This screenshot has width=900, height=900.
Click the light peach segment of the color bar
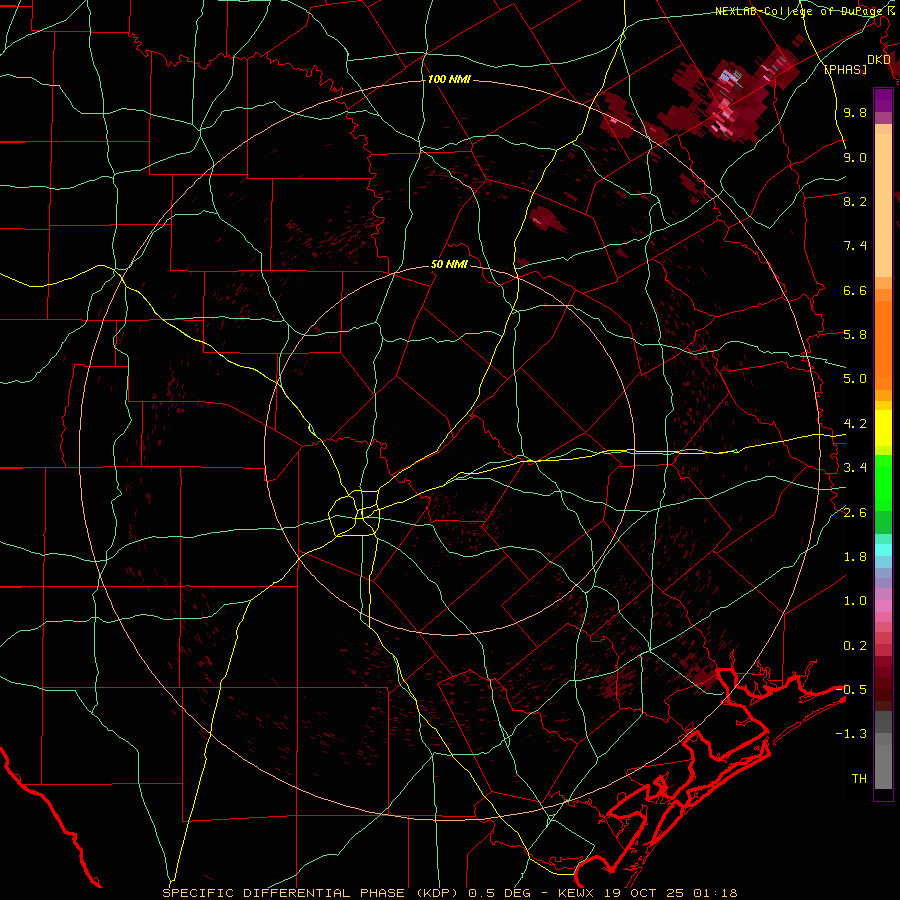point(883,205)
